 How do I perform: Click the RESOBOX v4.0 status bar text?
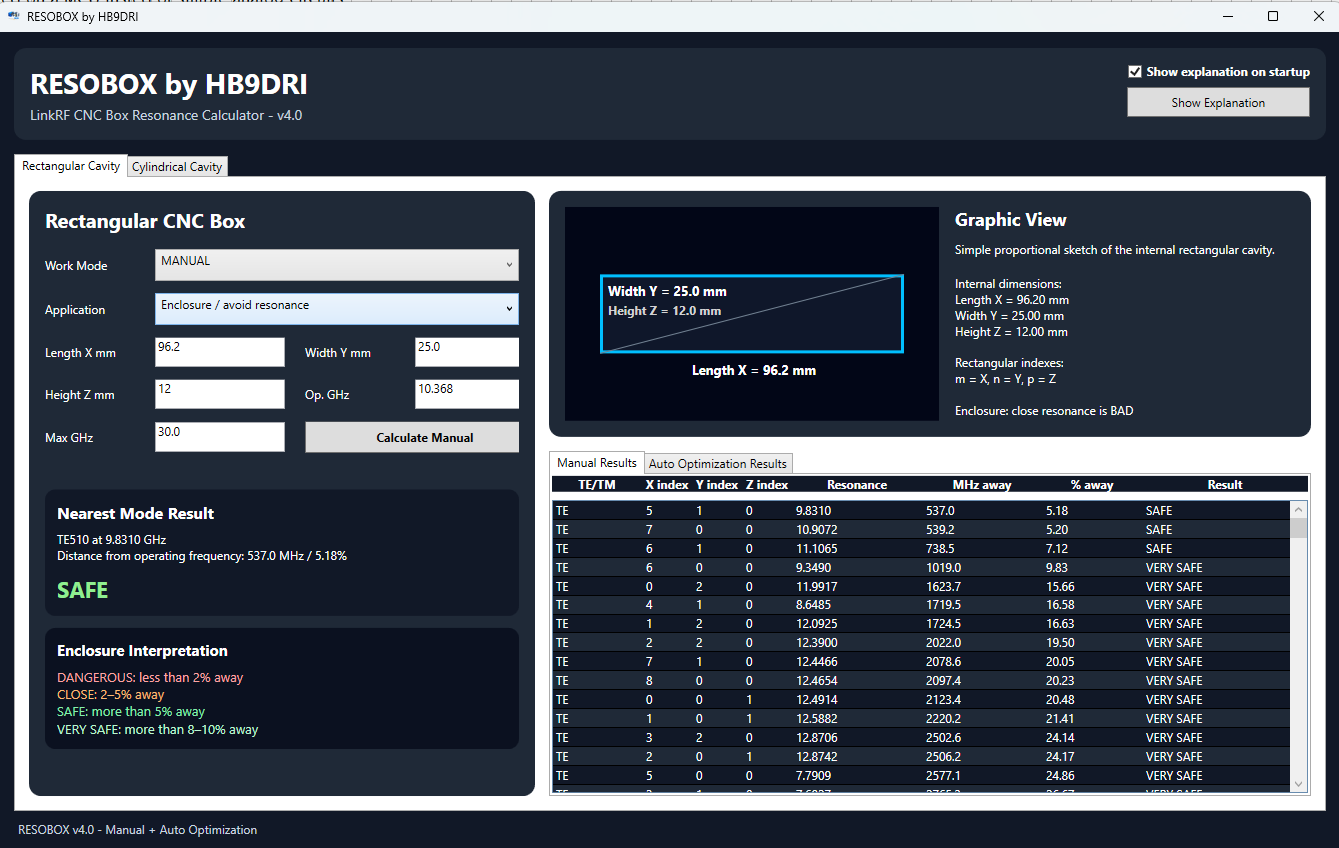point(138,830)
